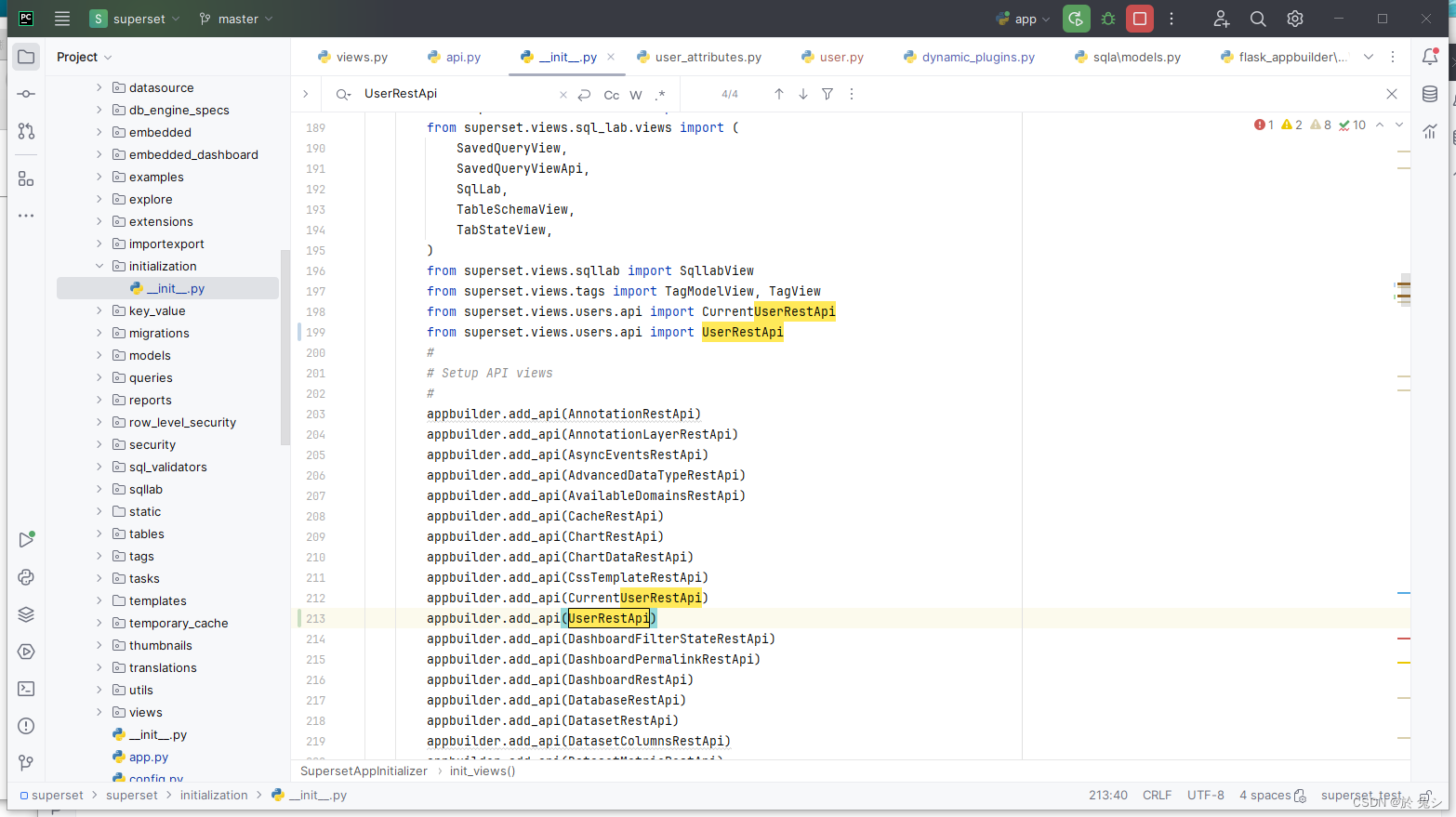Open the app run configuration dropdown
This screenshot has width=1456, height=817.
[x=1024, y=19]
